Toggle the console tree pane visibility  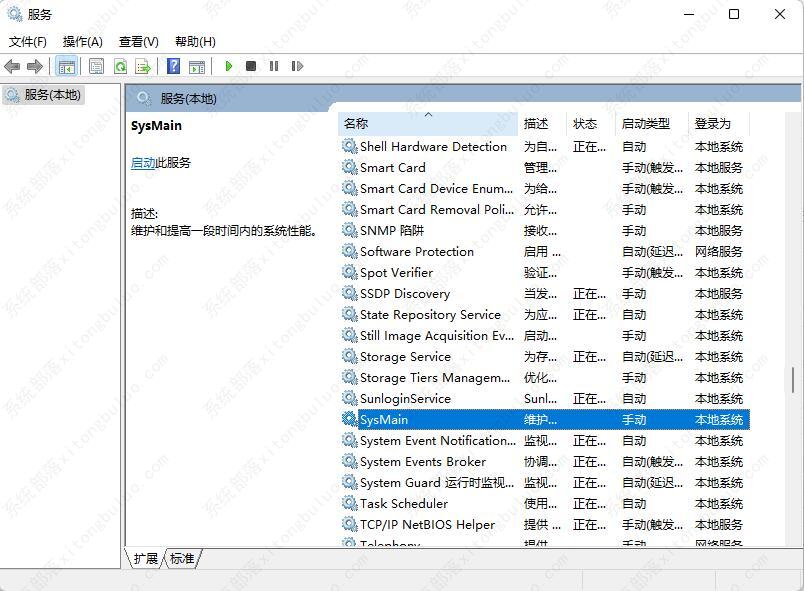(66, 66)
